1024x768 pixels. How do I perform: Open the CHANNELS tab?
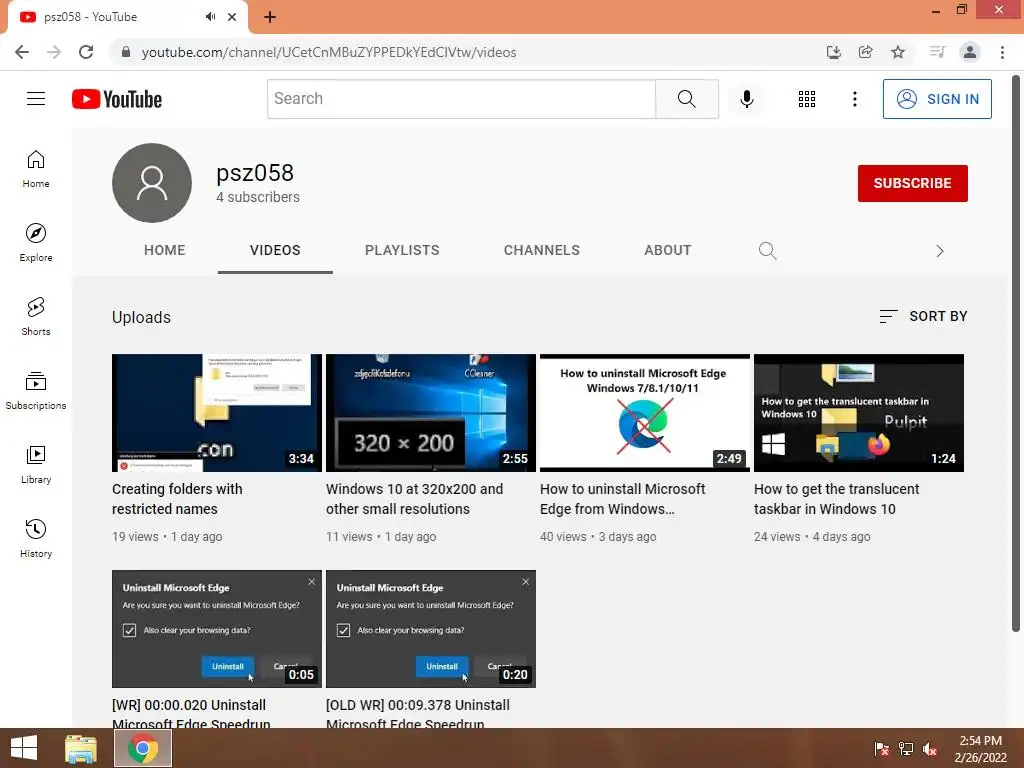(541, 250)
